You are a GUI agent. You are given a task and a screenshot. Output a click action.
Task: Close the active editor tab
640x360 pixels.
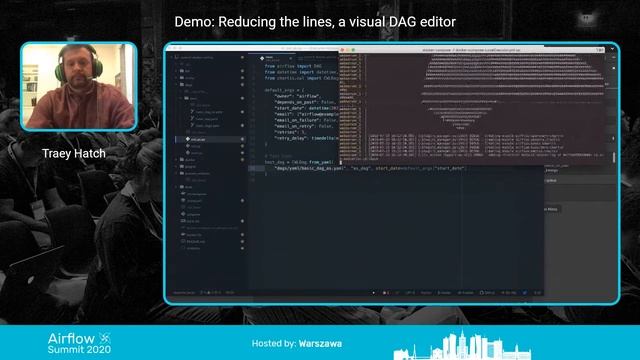coord(291,58)
